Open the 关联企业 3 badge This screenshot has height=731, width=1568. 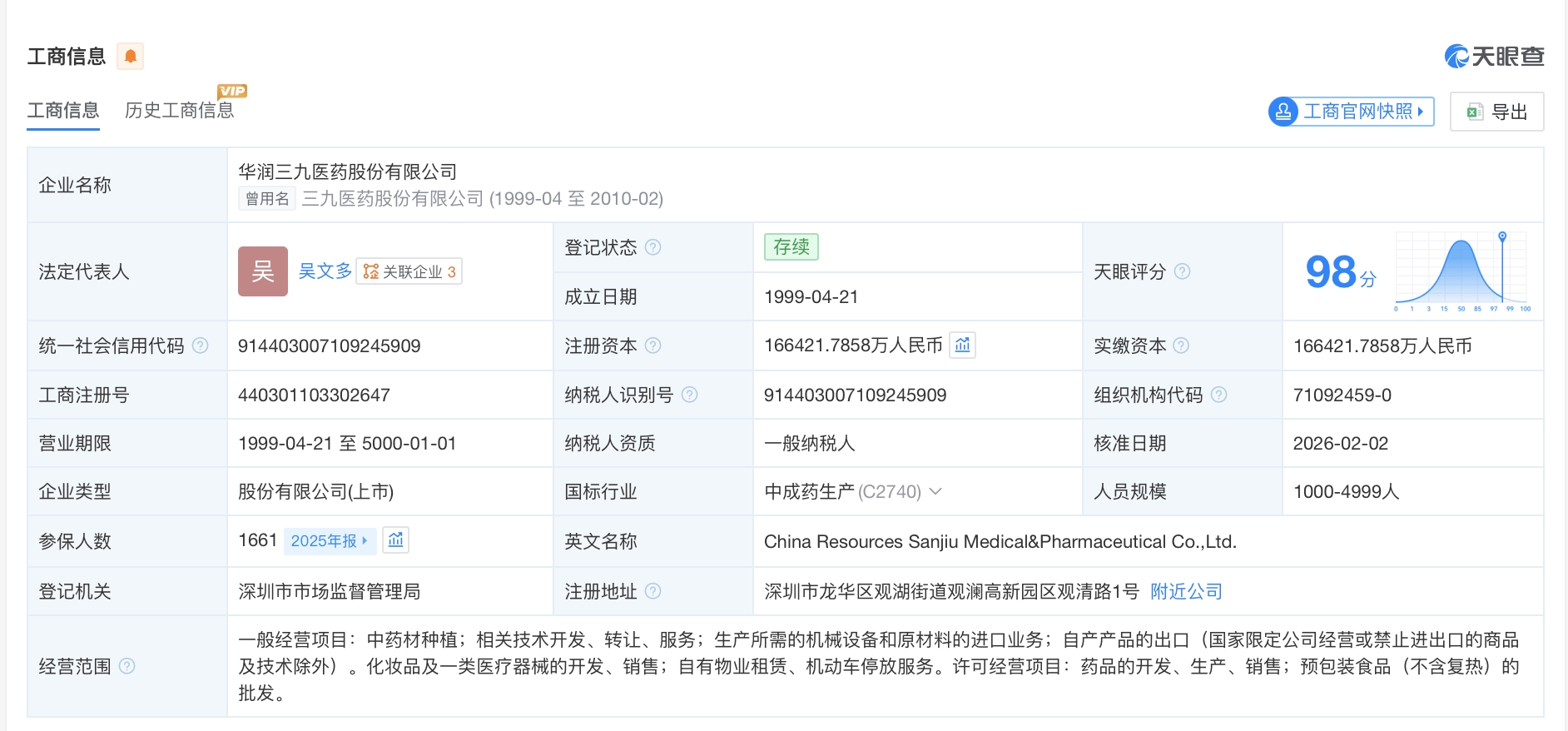[x=409, y=271]
